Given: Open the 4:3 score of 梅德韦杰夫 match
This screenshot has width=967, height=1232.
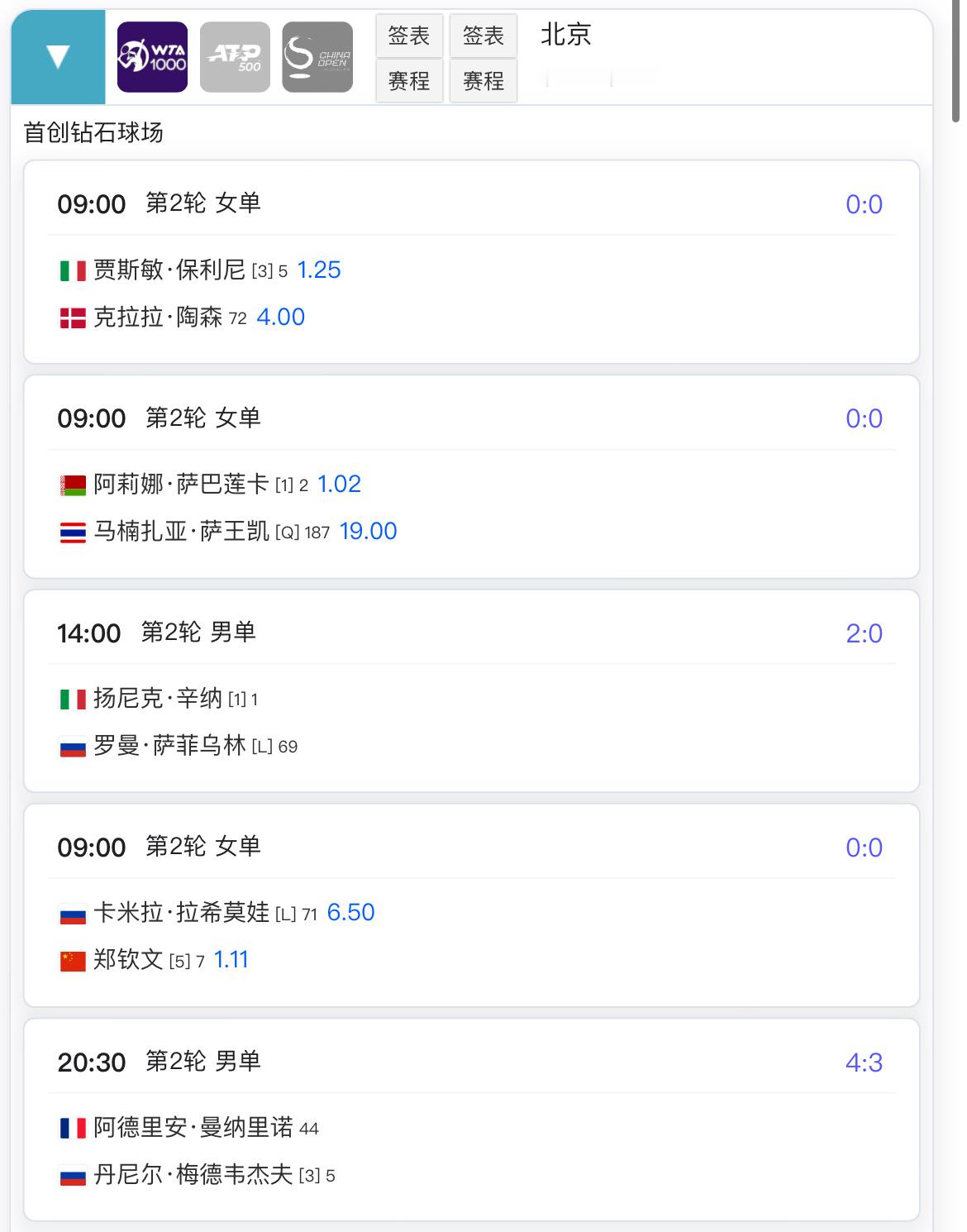Looking at the screenshot, I should click(x=864, y=1062).
